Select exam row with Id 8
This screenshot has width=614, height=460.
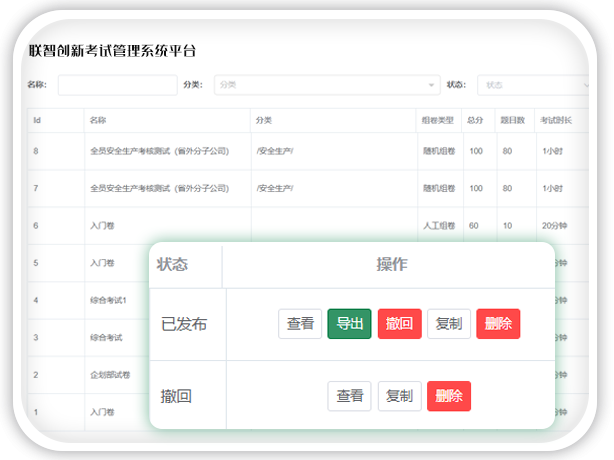click(160, 151)
